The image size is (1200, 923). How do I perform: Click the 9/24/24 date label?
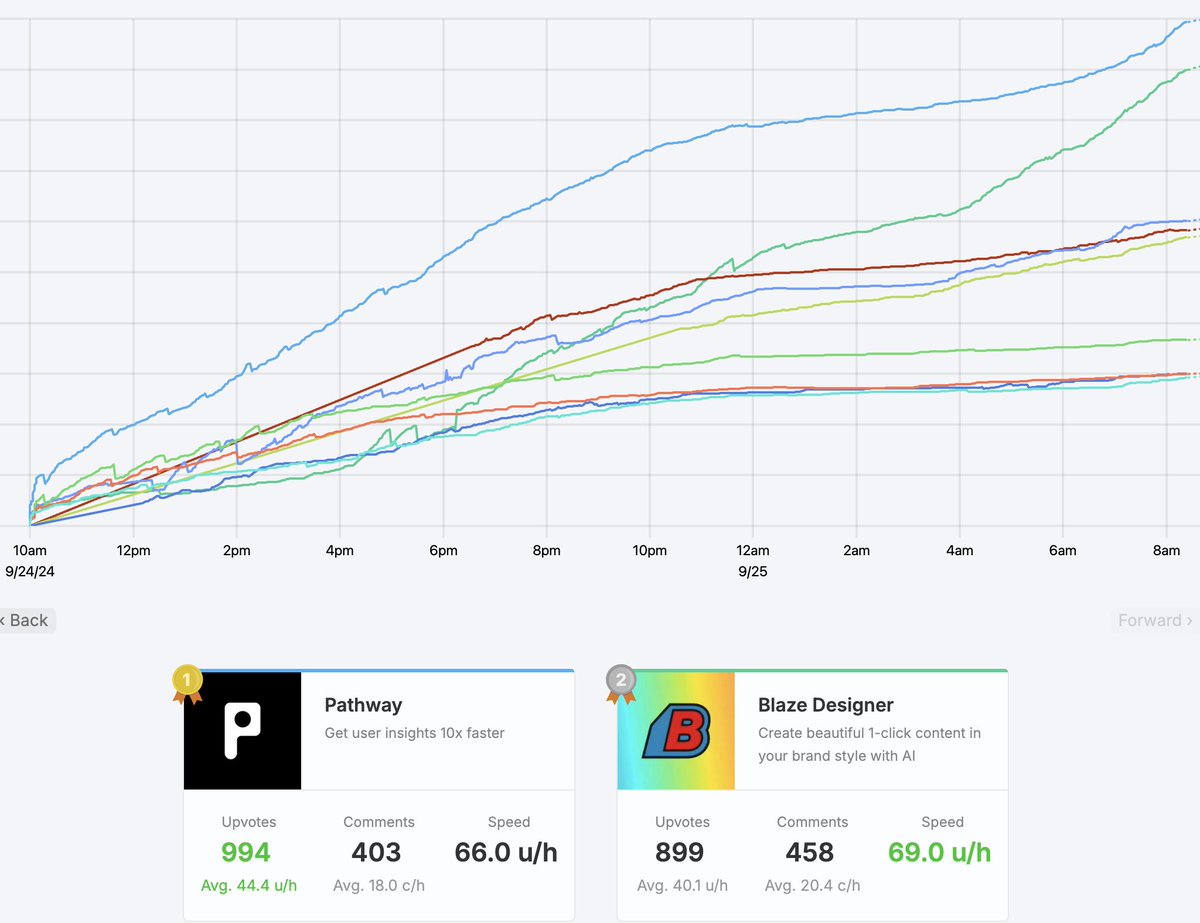pos(32,572)
